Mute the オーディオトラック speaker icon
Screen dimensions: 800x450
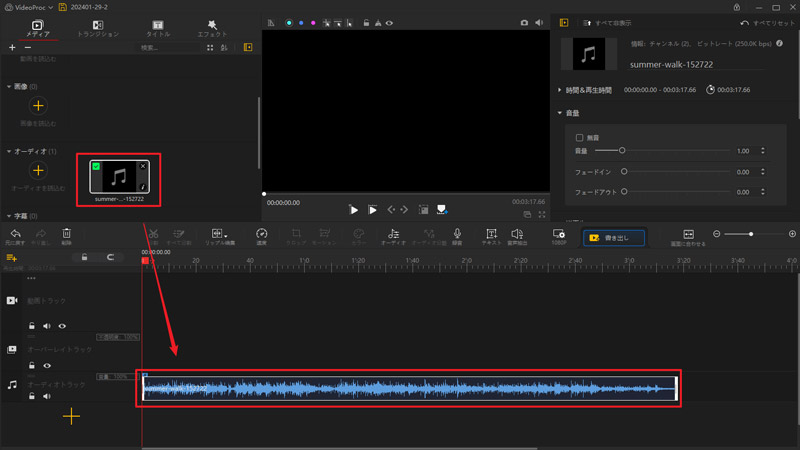tap(47, 396)
